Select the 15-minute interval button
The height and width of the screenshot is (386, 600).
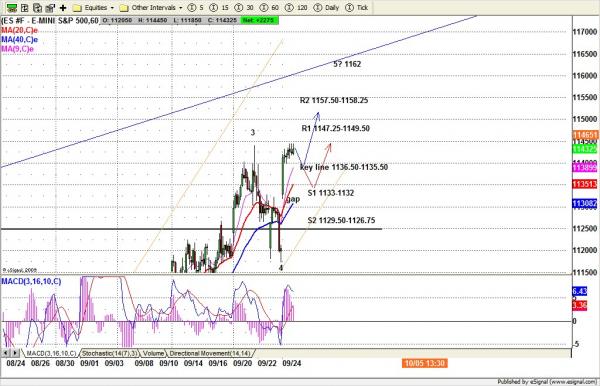(x=219, y=8)
